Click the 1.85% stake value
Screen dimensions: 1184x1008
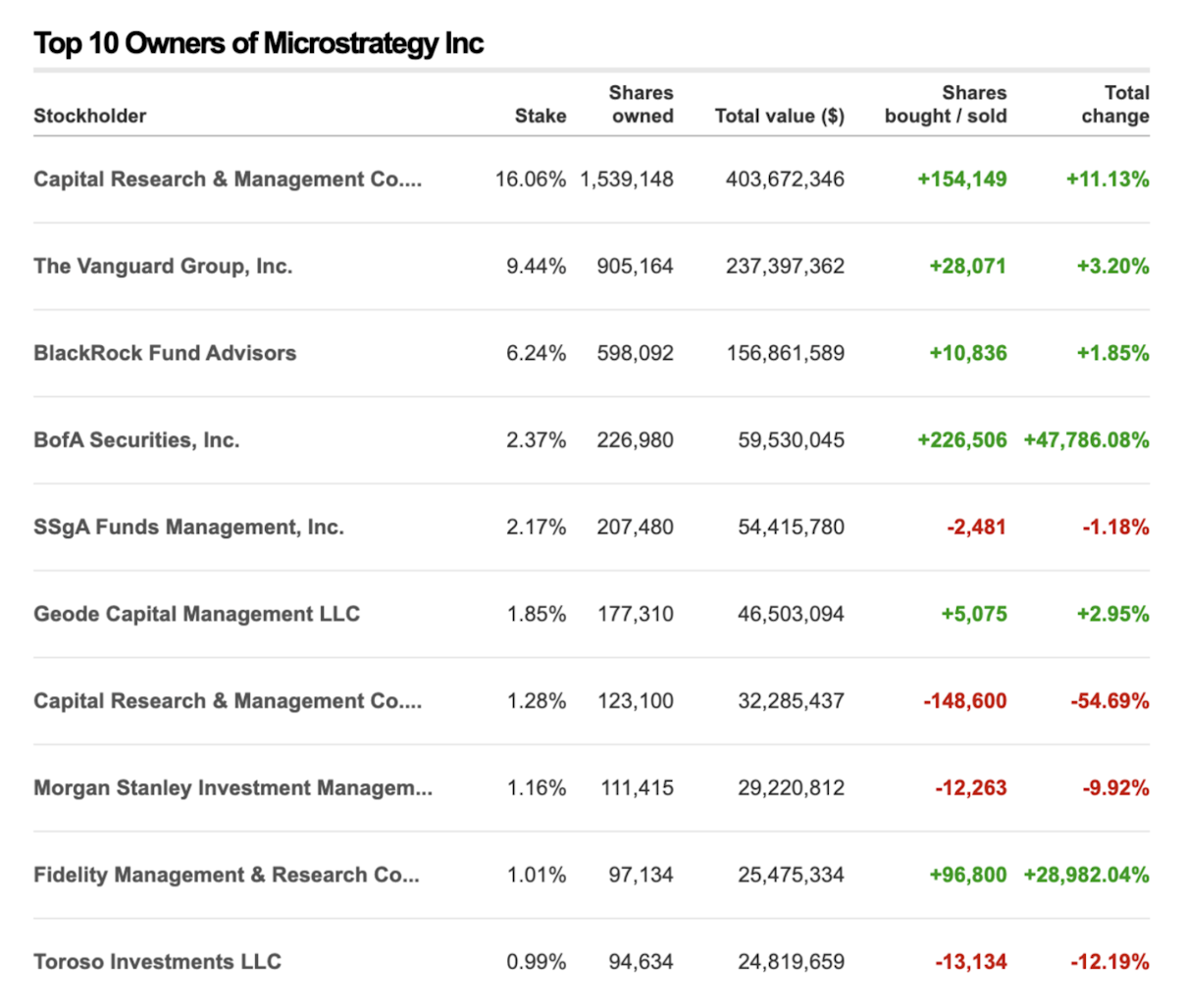click(537, 614)
